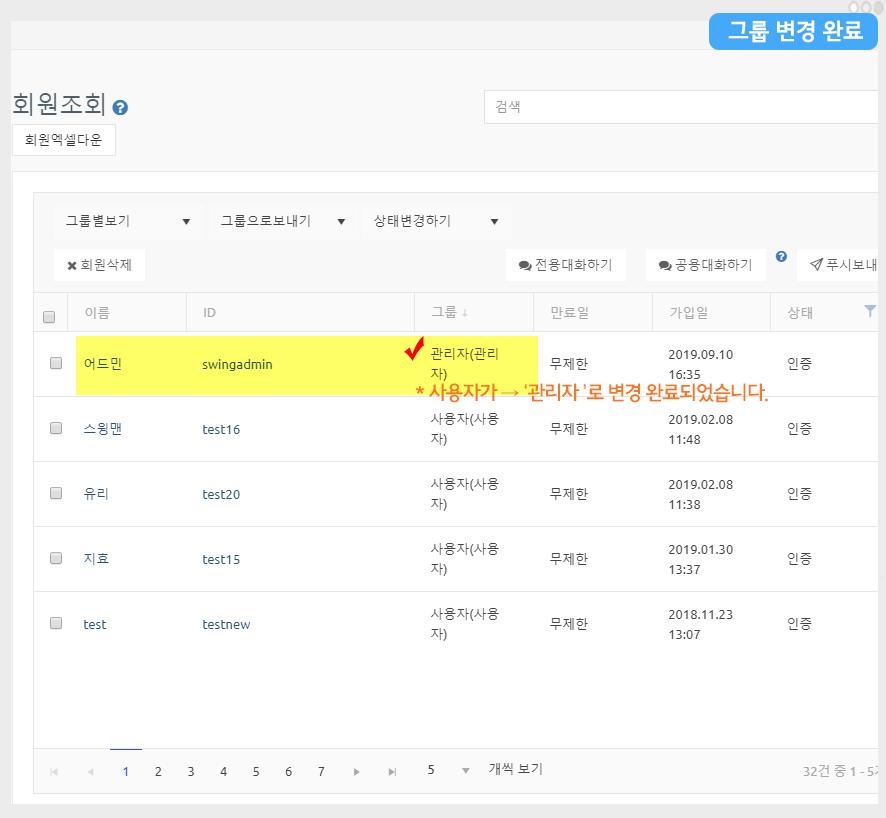The width and height of the screenshot is (886, 818).
Task: Open the 상태변경하기 dropdown
Action: click(x=435, y=221)
